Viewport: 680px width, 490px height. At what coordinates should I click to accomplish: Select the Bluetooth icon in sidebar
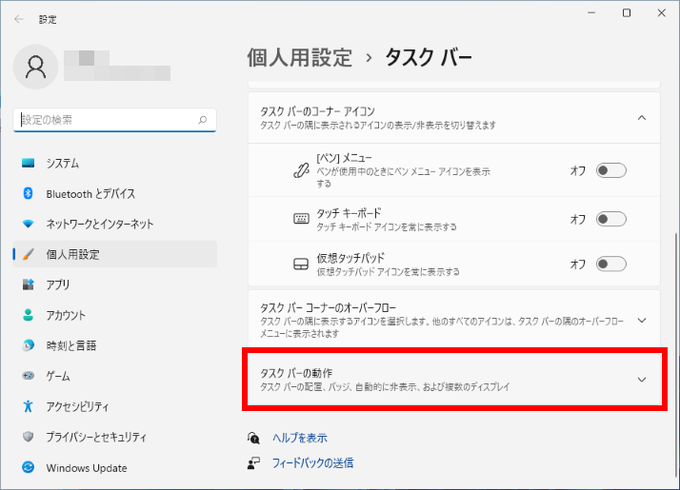(x=28, y=193)
